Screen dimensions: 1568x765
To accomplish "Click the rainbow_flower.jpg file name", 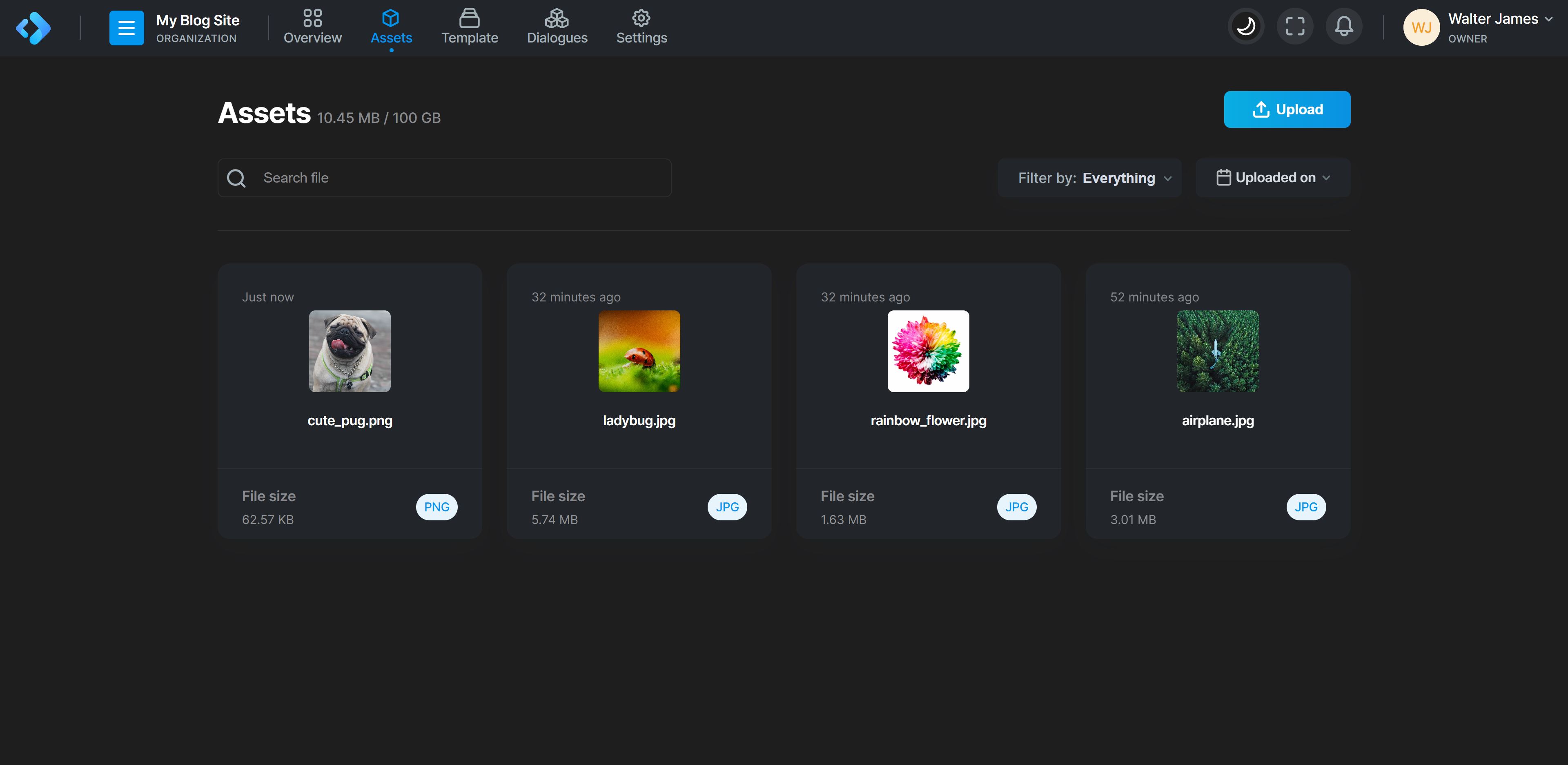I will (x=928, y=421).
